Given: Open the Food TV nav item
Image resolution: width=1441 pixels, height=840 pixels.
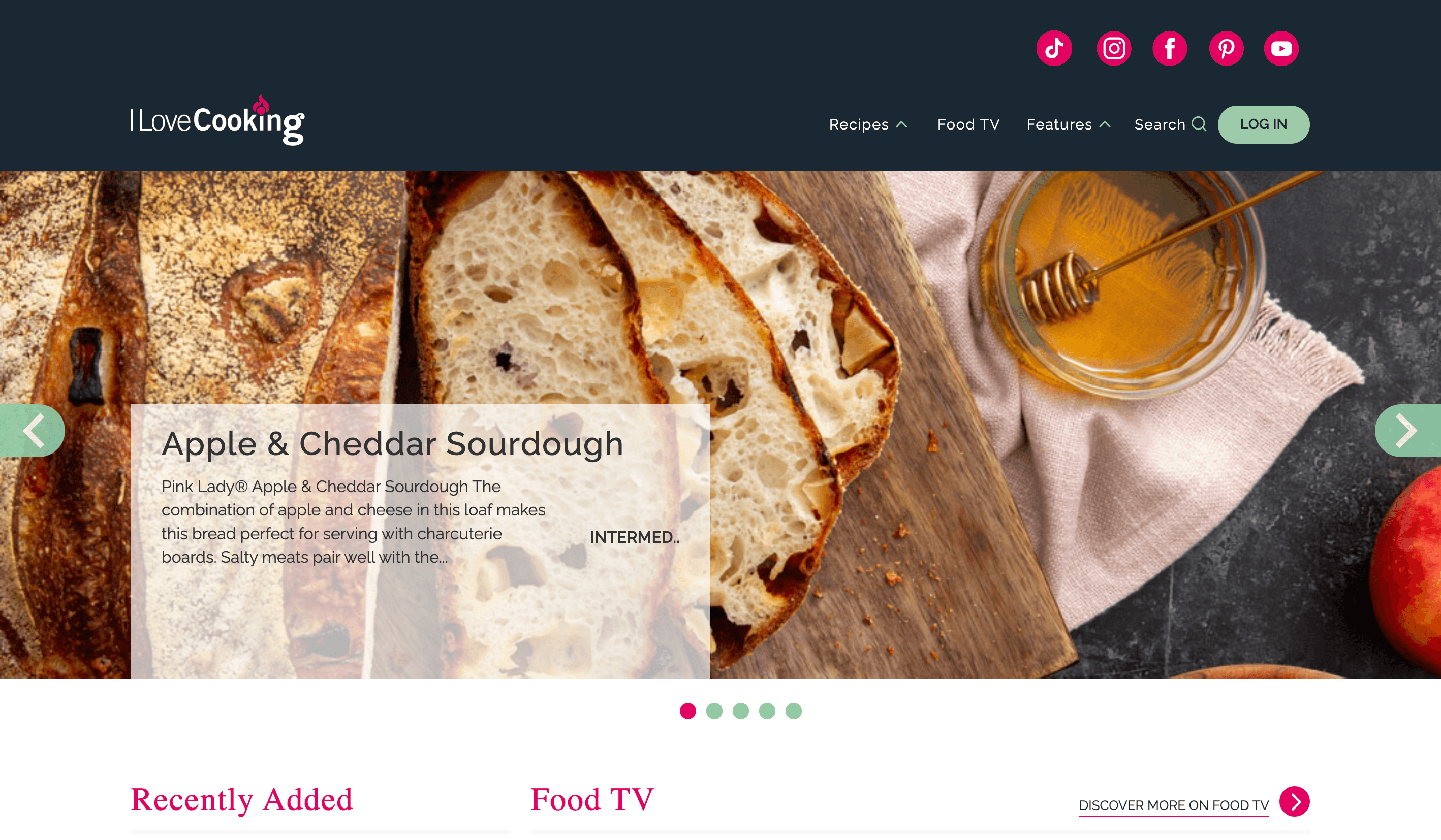Looking at the screenshot, I should (968, 124).
